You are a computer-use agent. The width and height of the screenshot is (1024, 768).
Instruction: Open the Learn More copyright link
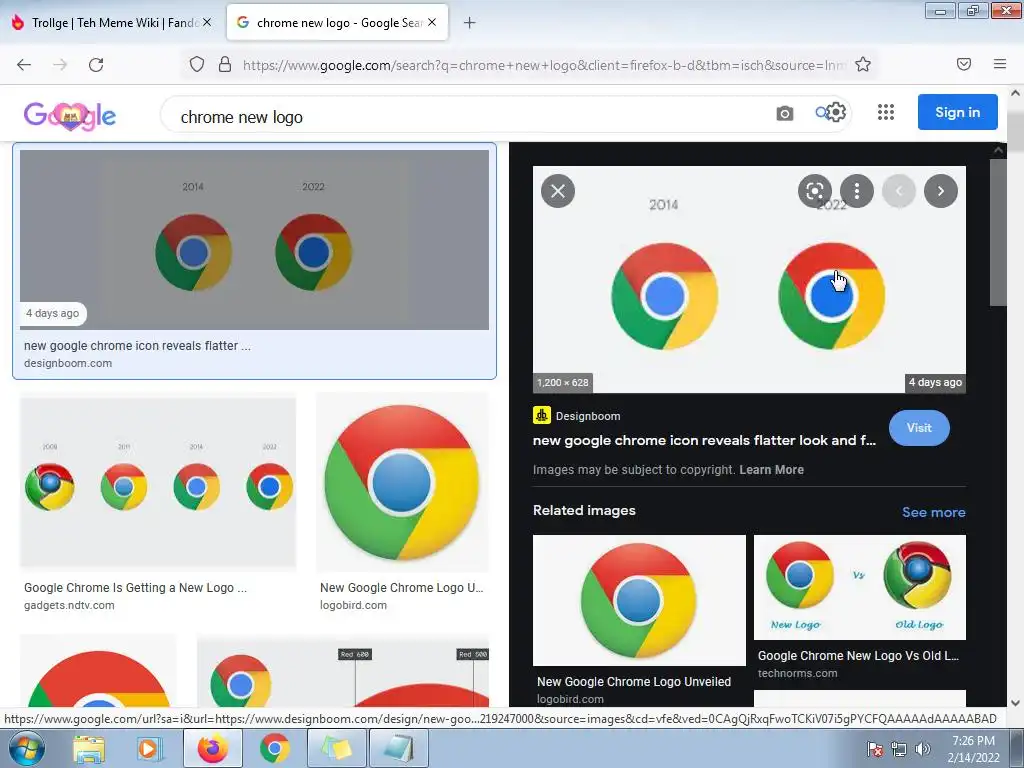[771, 470]
